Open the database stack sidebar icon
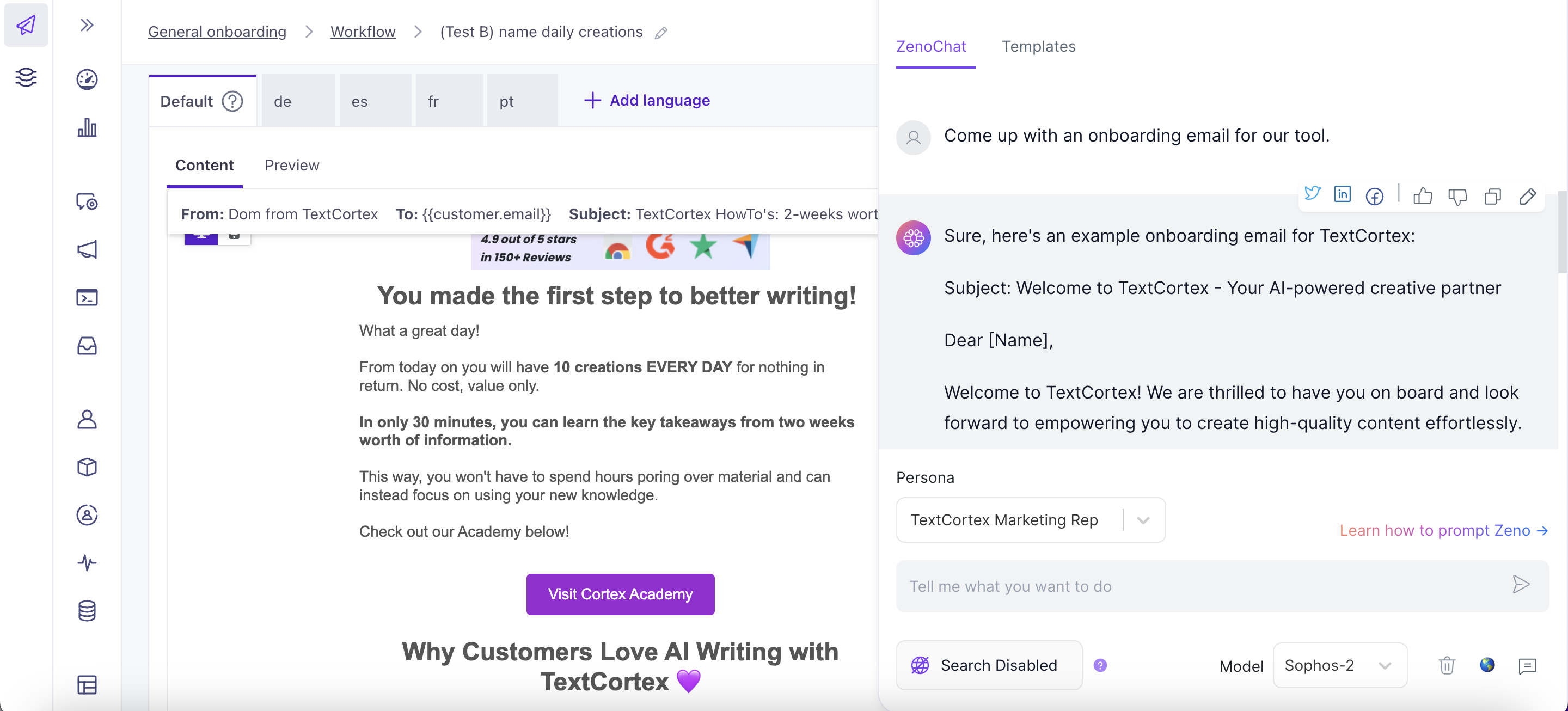This screenshot has height=711, width=1568. [87, 611]
